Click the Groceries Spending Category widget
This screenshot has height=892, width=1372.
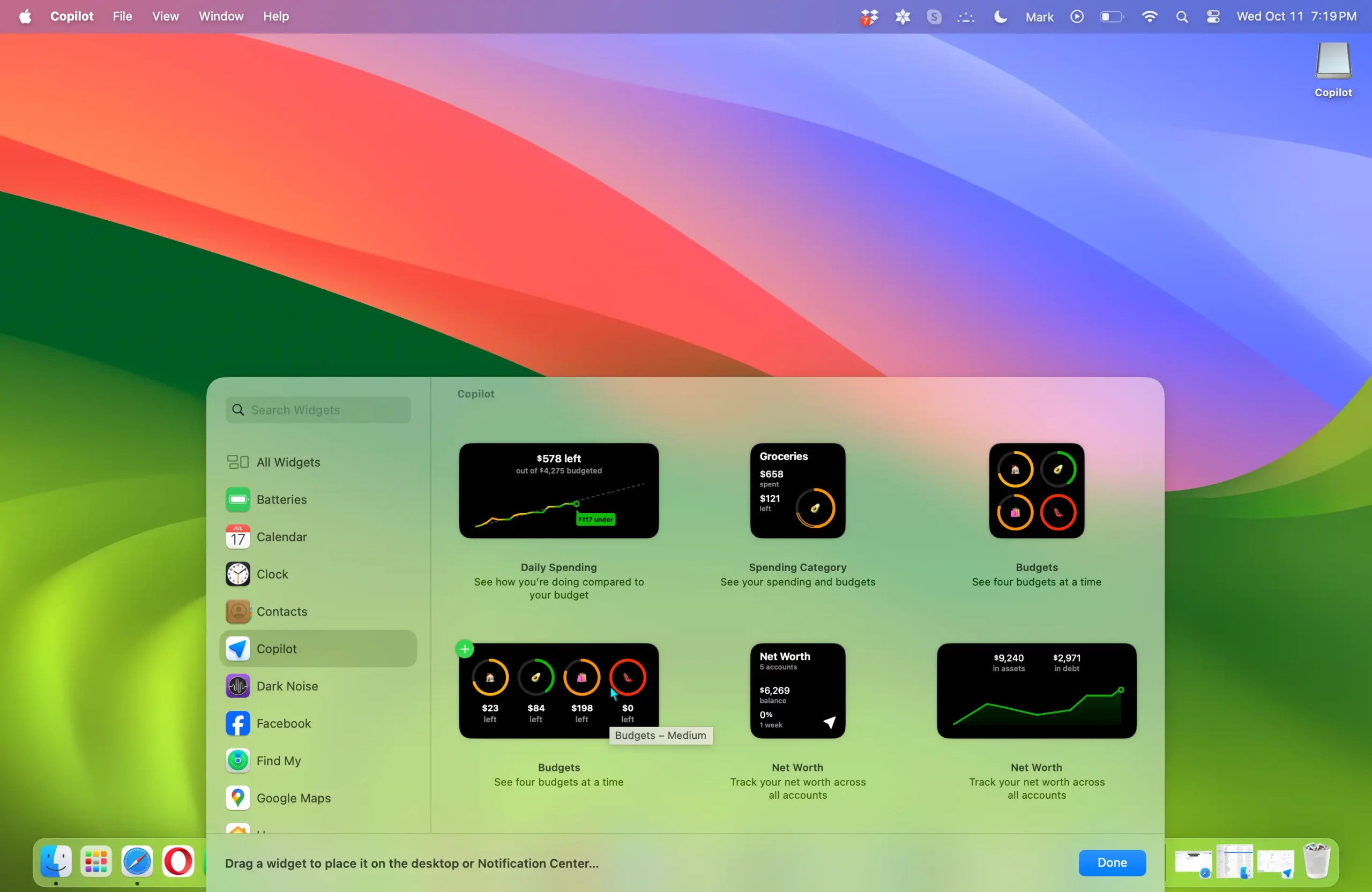point(797,491)
